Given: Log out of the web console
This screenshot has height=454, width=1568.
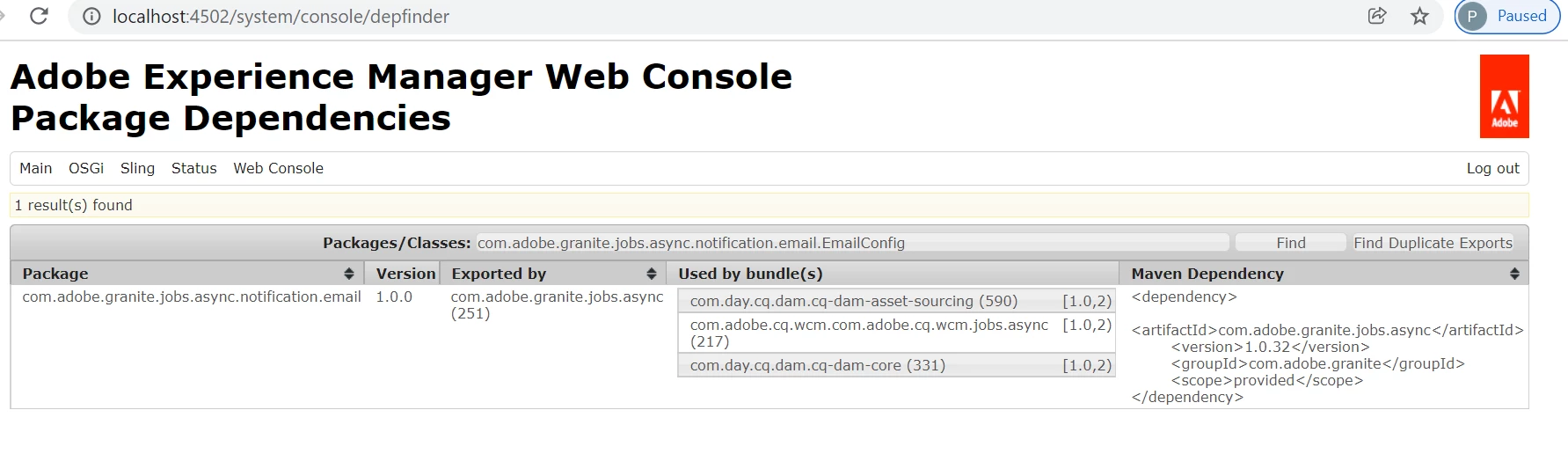Looking at the screenshot, I should click(x=1492, y=168).
